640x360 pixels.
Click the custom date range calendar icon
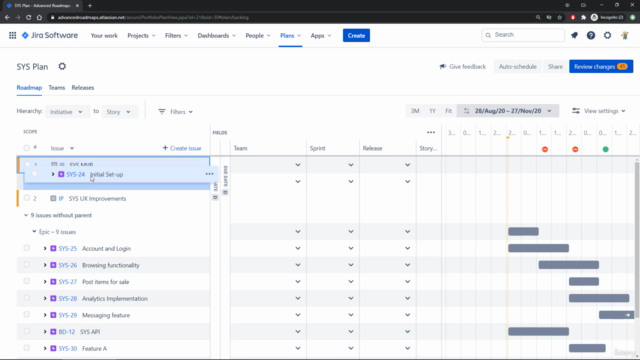(x=467, y=111)
